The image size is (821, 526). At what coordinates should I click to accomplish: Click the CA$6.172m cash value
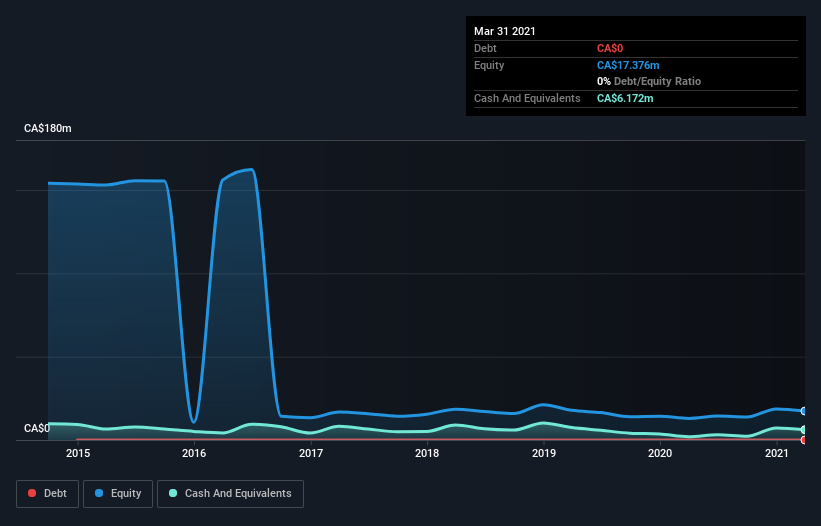pos(625,98)
